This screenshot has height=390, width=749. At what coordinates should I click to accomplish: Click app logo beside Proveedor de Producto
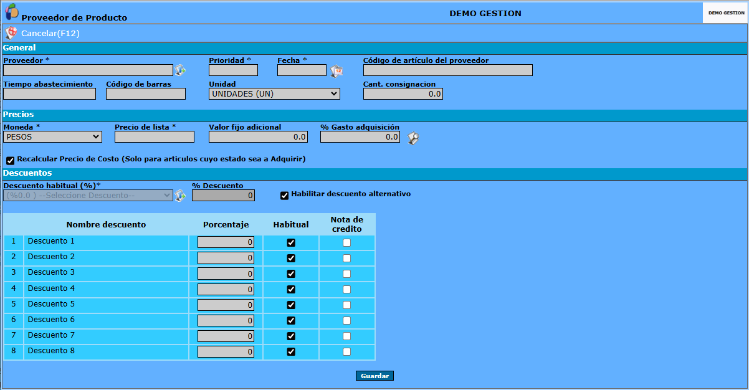[x=12, y=12]
